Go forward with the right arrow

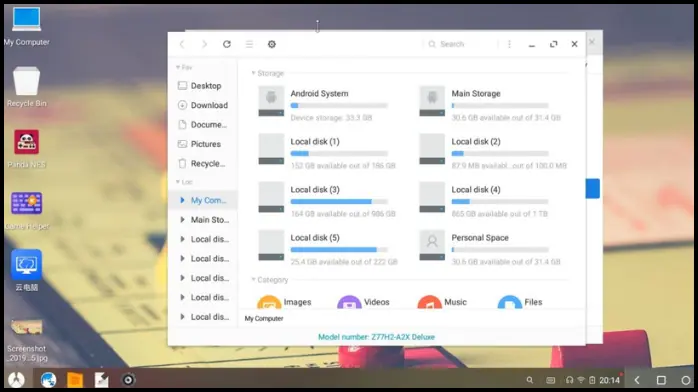pos(204,44)
